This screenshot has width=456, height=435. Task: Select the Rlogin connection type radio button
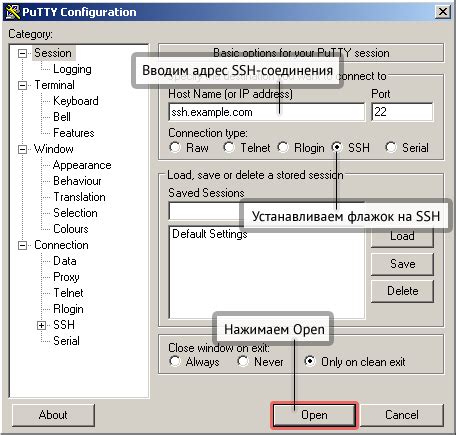(x=283, y=147)
